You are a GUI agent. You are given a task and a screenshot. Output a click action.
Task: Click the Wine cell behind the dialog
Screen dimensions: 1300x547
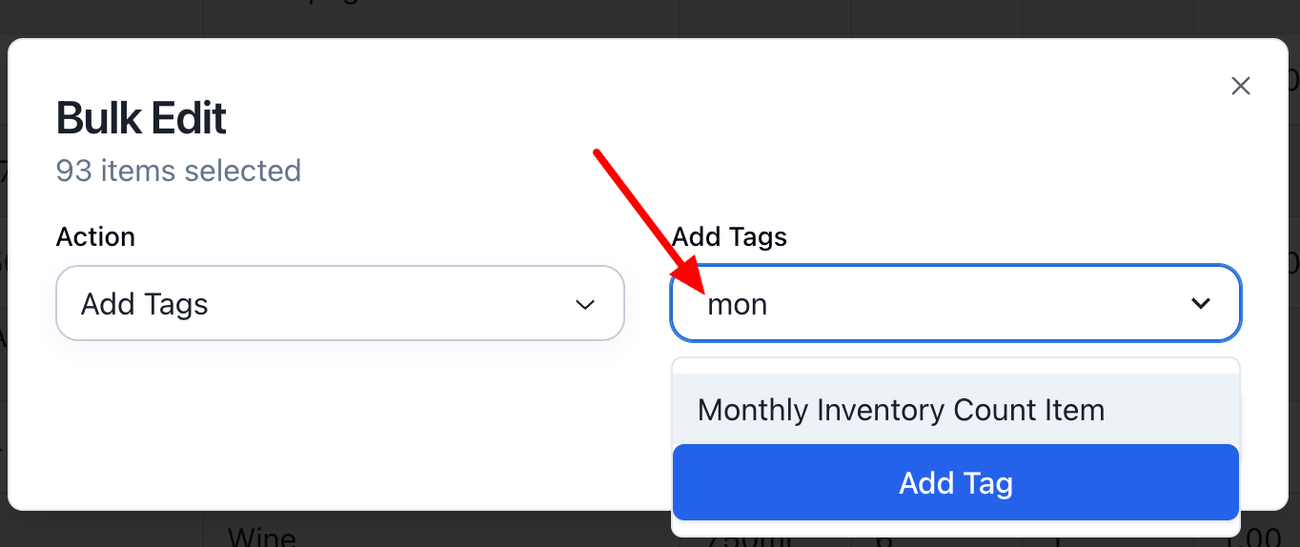(x=262, y=536)
